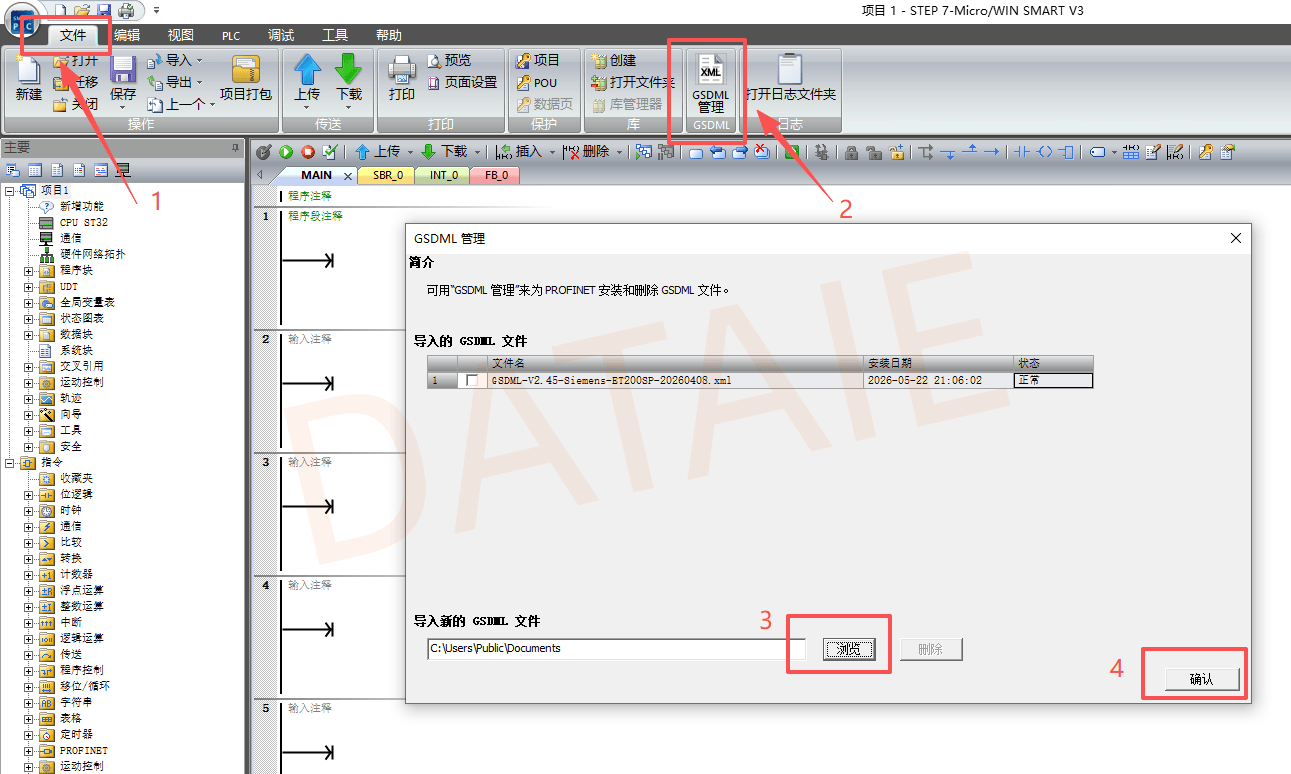Screen dimensions: 1291x774
Task: Click 创建 library create item
Action: (613, 60)
